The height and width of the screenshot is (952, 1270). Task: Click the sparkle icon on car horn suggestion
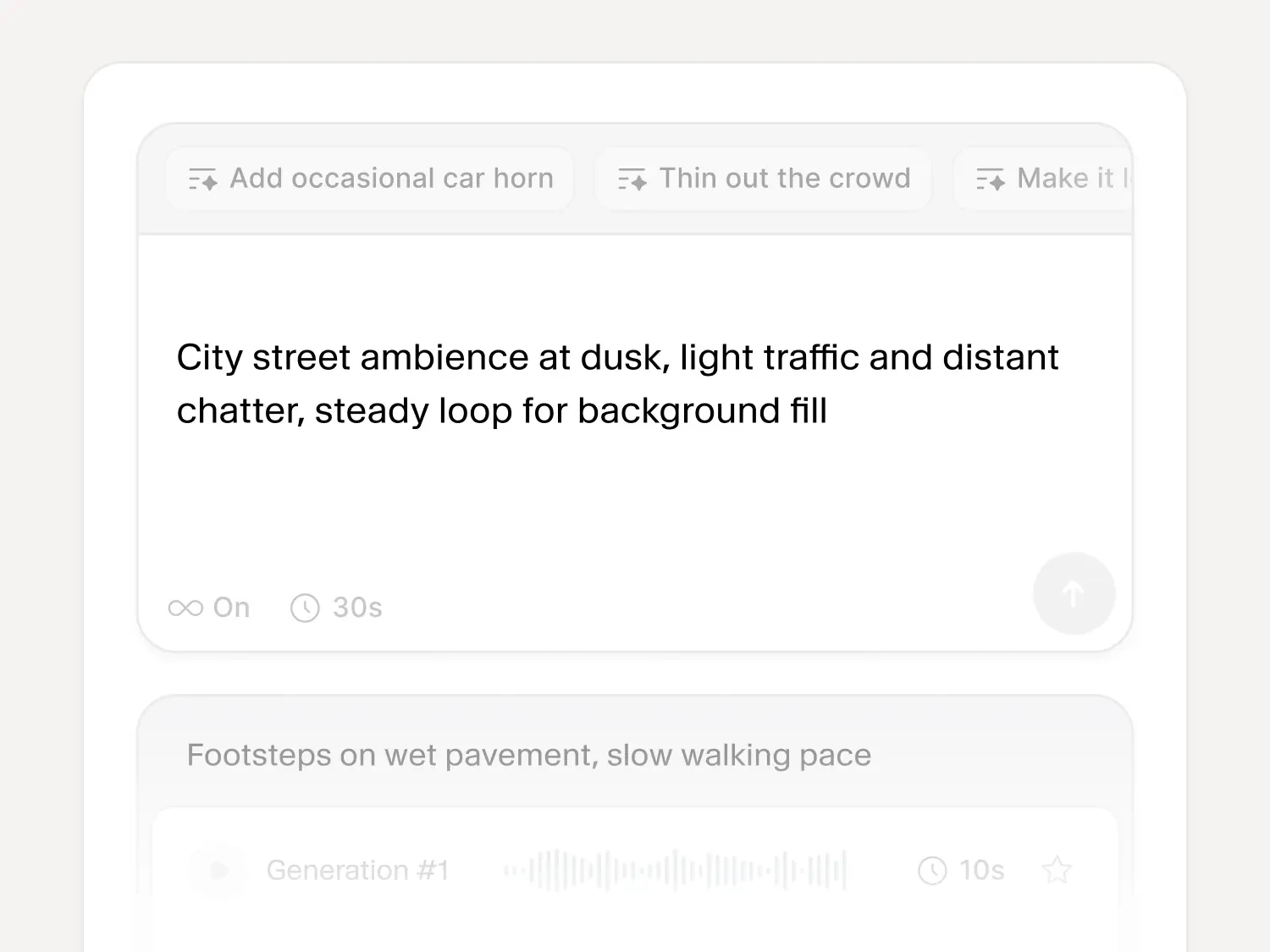point(202,179)
